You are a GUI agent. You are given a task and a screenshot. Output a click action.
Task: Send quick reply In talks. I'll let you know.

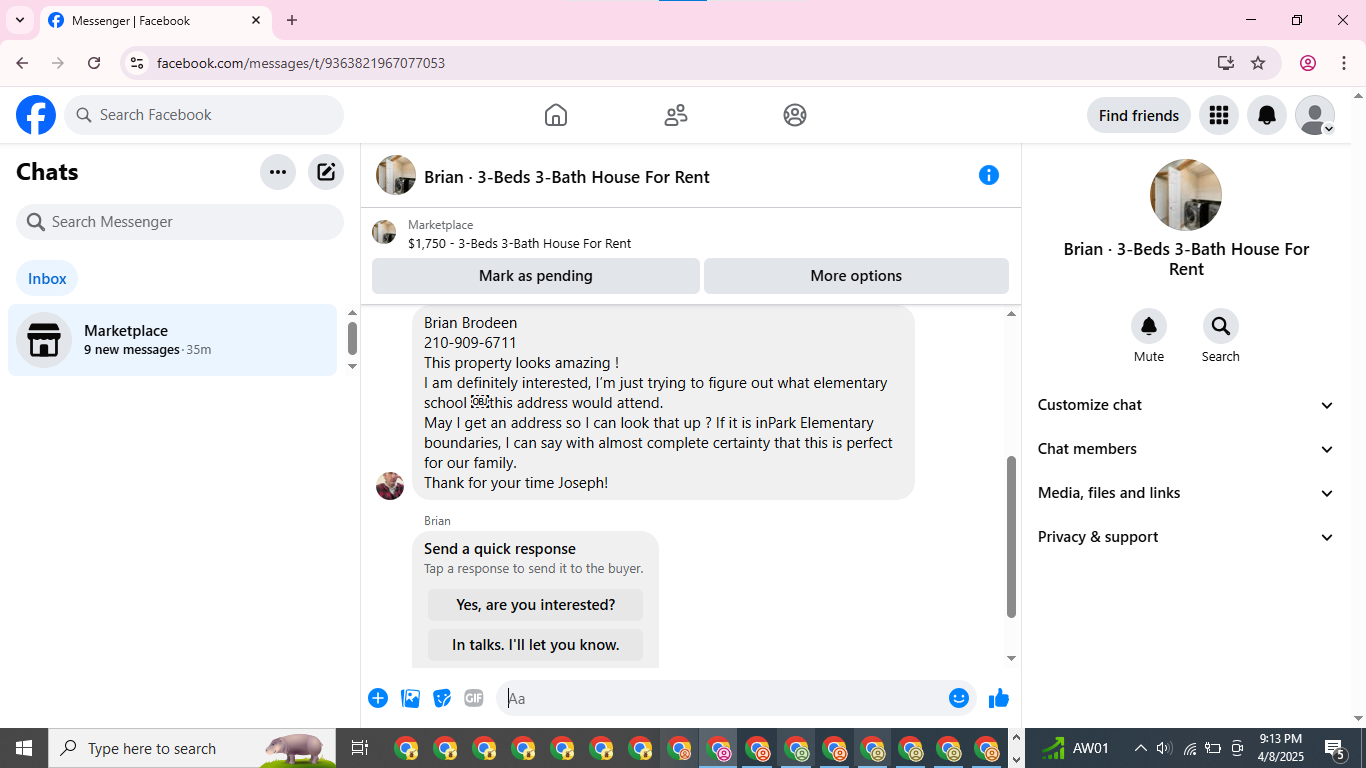point(536,645)
